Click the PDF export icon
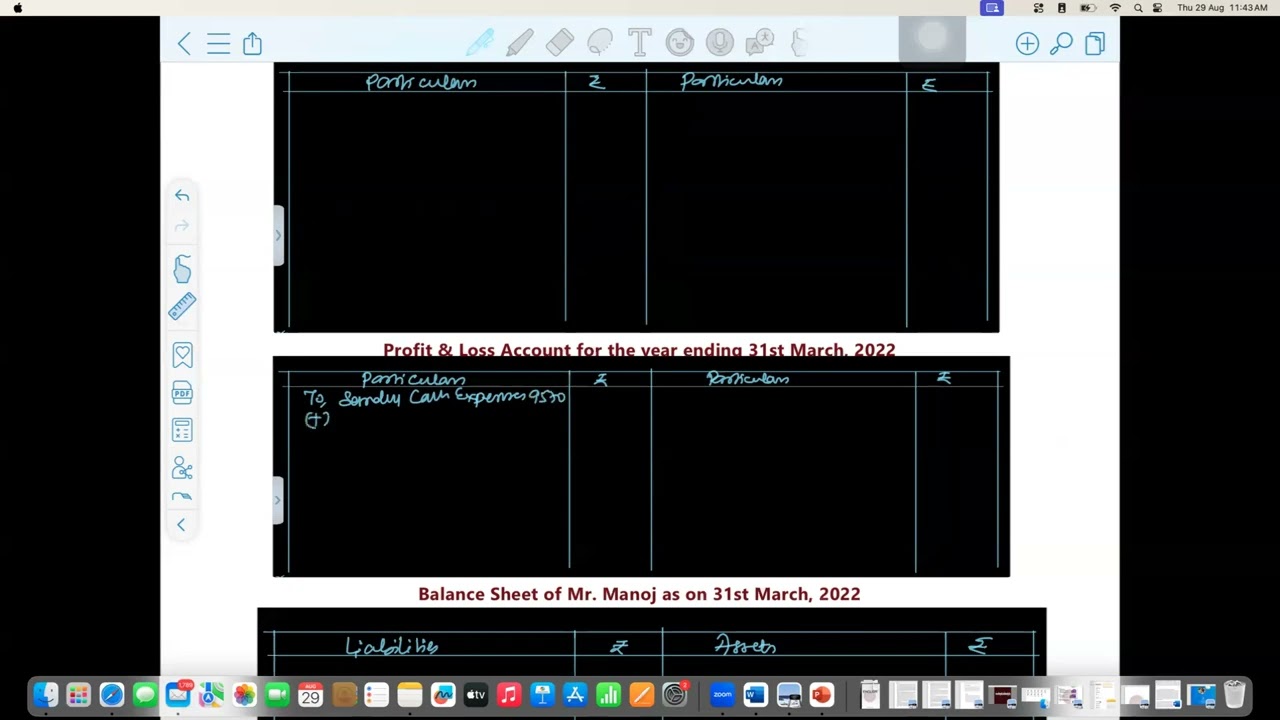This screenshot has height=720, width=1280. coord(182,393)
